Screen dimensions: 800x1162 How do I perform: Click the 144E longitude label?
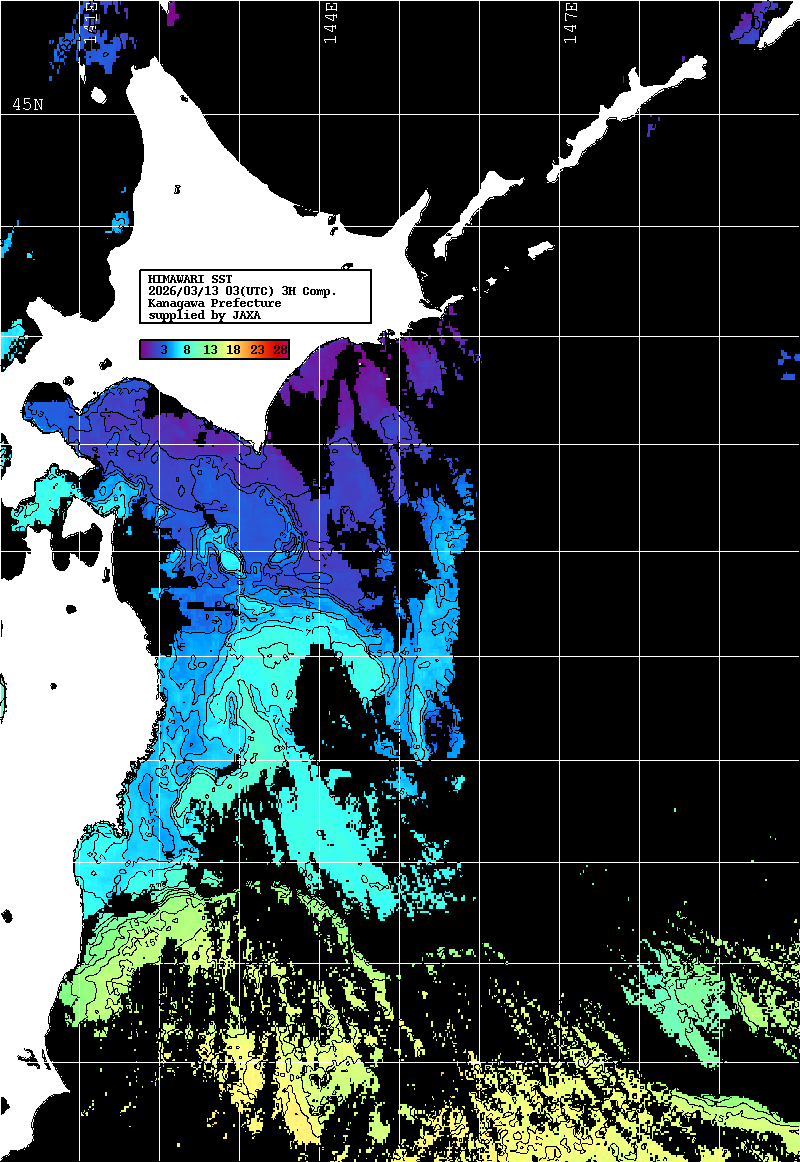(x=330, y=22)
